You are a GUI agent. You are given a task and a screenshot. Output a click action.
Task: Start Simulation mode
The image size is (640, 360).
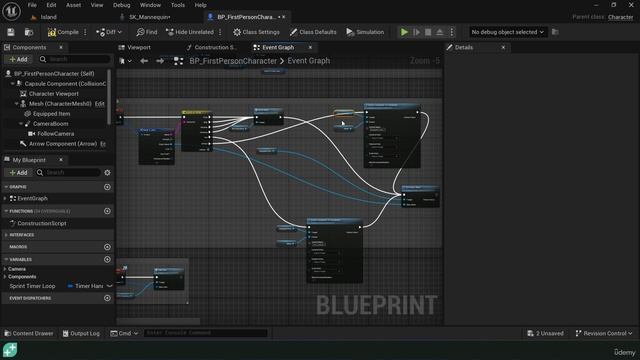(365, 32)
